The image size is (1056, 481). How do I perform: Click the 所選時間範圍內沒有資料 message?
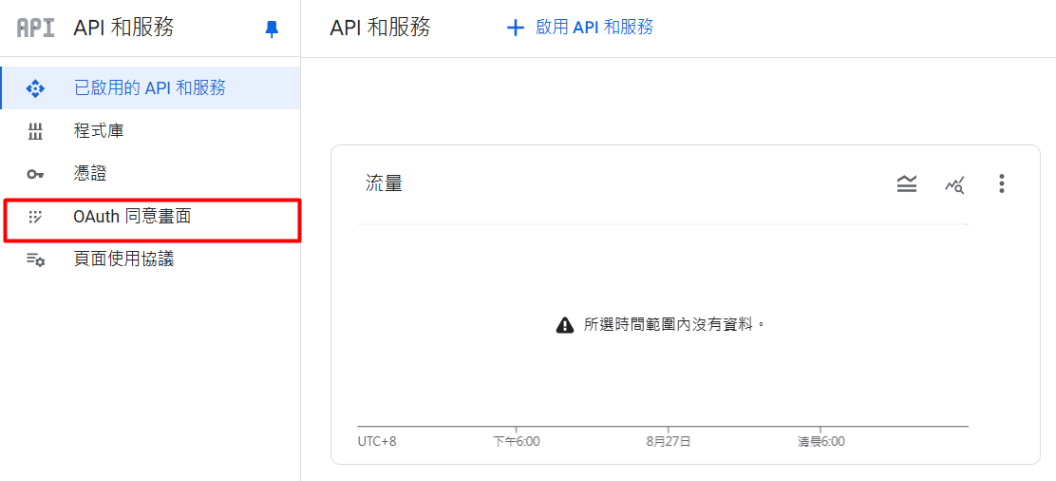(x=675, y=325)
